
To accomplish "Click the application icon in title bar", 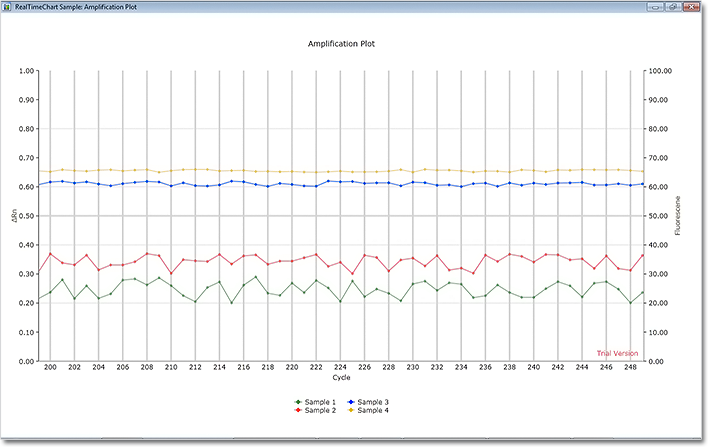I will (8, 7).
